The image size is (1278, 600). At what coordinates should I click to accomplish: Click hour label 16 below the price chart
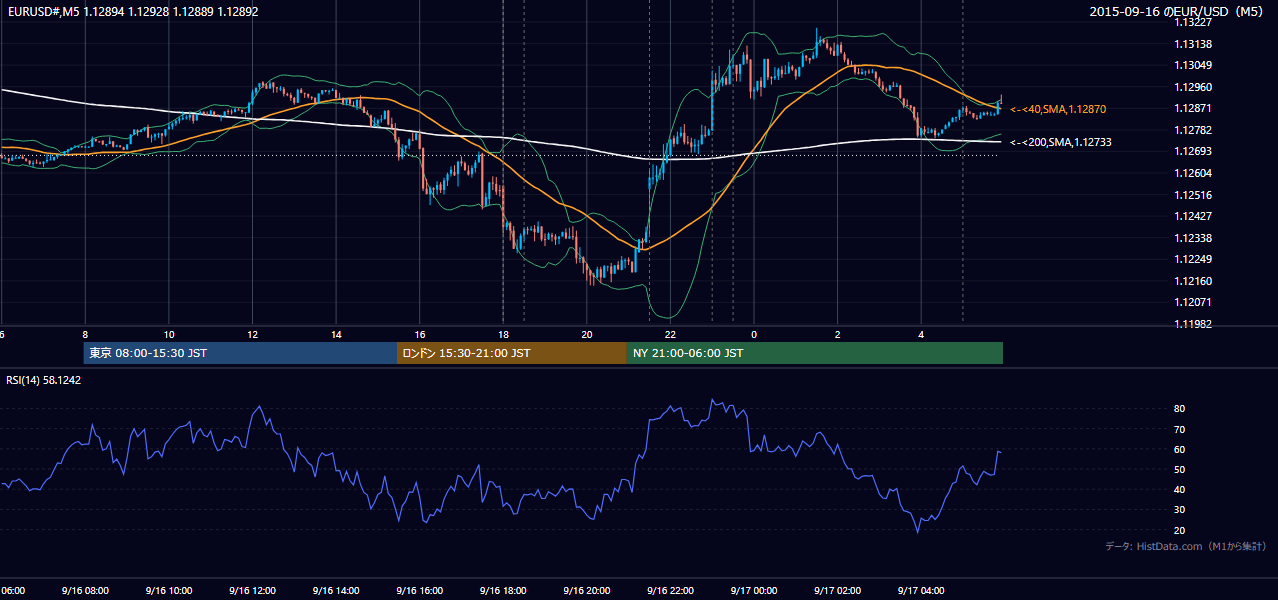click(x=420, y=334)
